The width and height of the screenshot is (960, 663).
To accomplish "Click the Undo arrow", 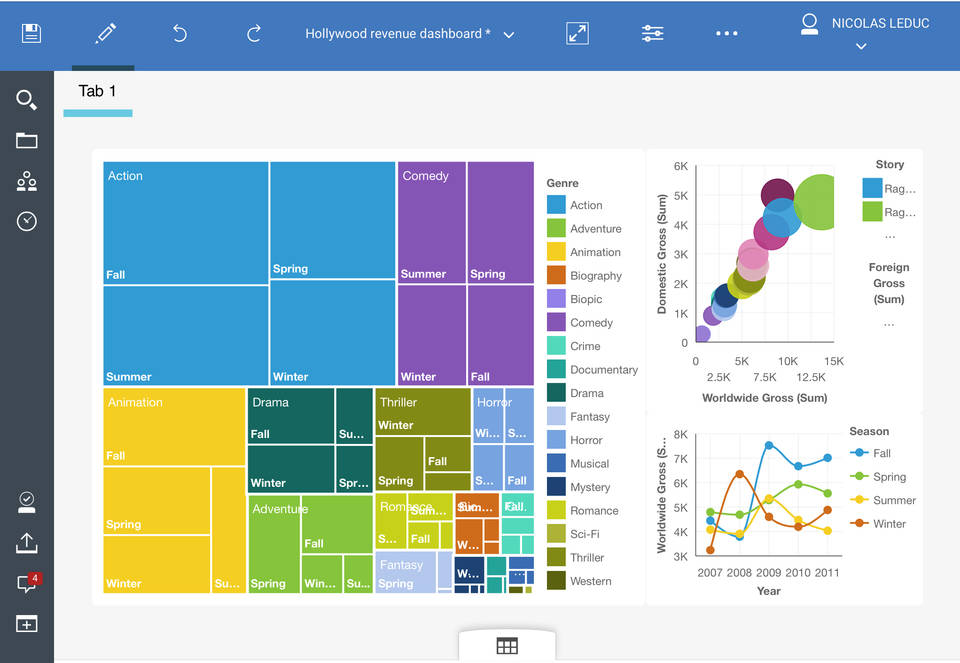I will tap(179, 33).
